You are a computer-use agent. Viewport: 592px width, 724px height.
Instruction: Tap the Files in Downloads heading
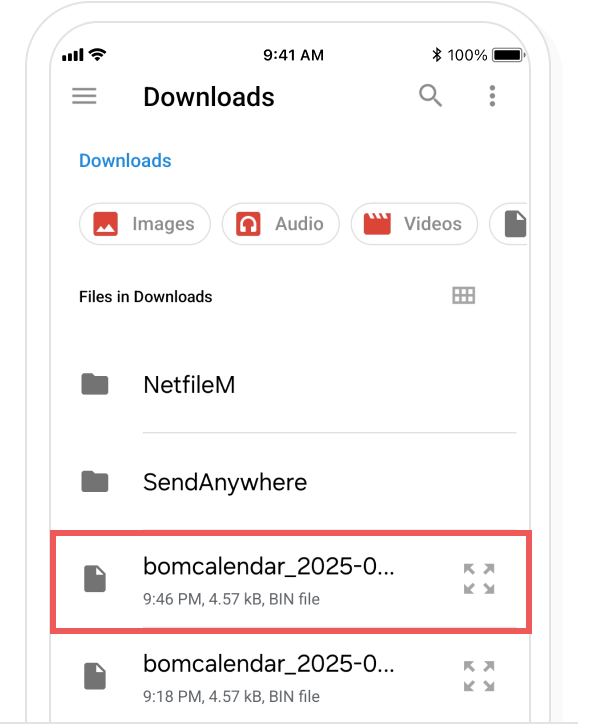145,296
